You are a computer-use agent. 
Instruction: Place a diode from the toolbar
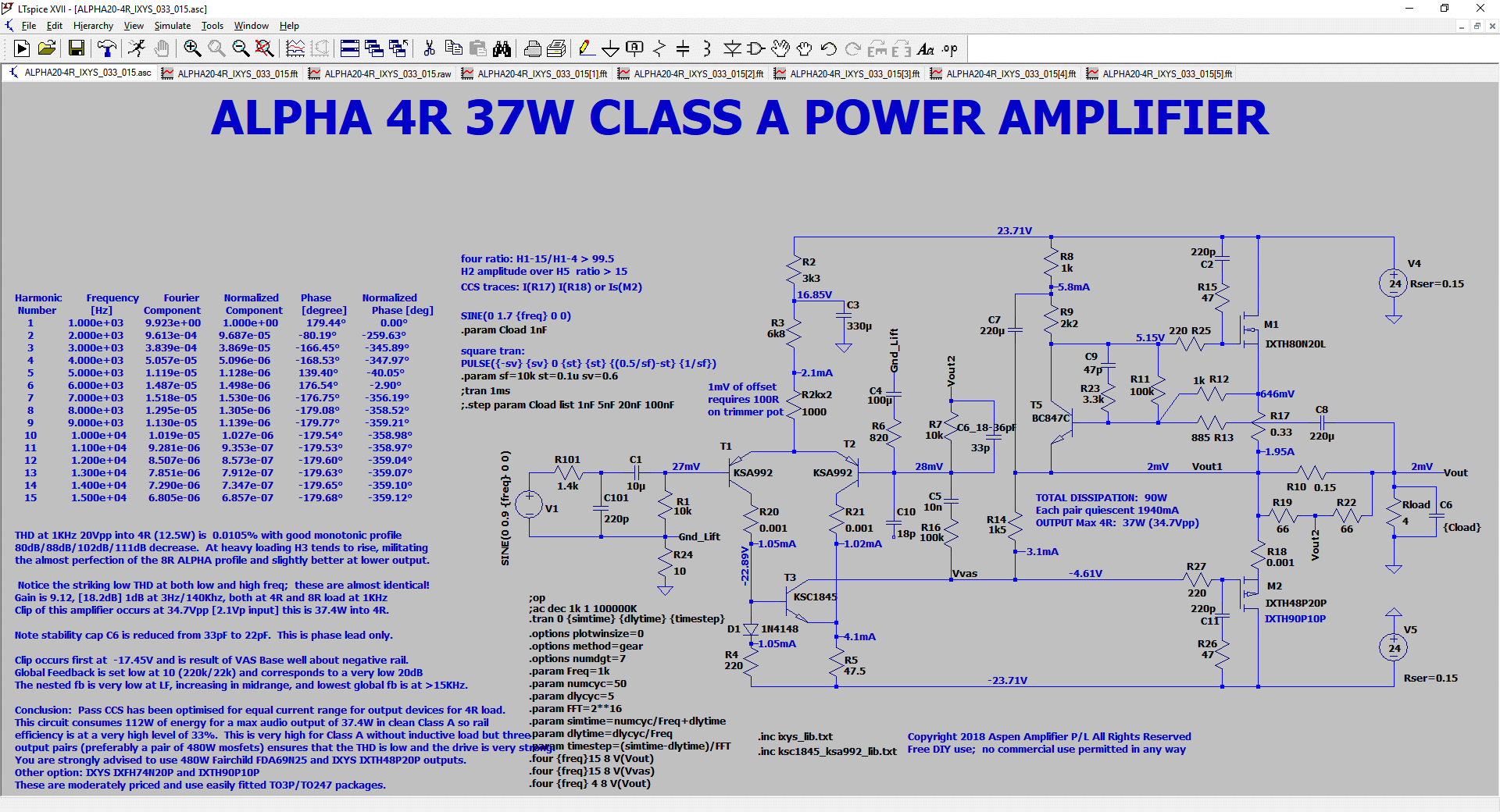coord(731,49)
